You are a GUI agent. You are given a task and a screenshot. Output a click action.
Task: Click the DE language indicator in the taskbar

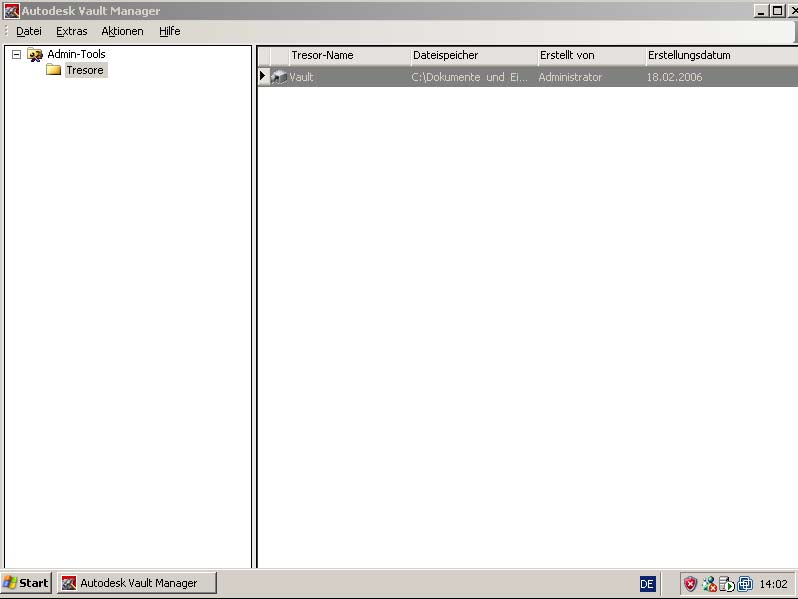pos(647,584)
